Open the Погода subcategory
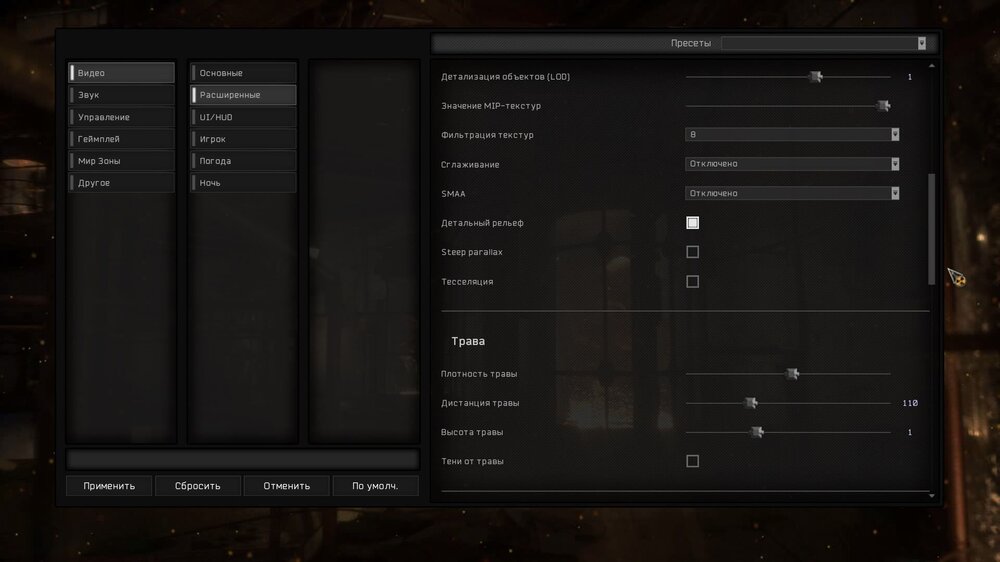Screen dimensions: 1000x562 pyautogui.click(x=243, y=161)
